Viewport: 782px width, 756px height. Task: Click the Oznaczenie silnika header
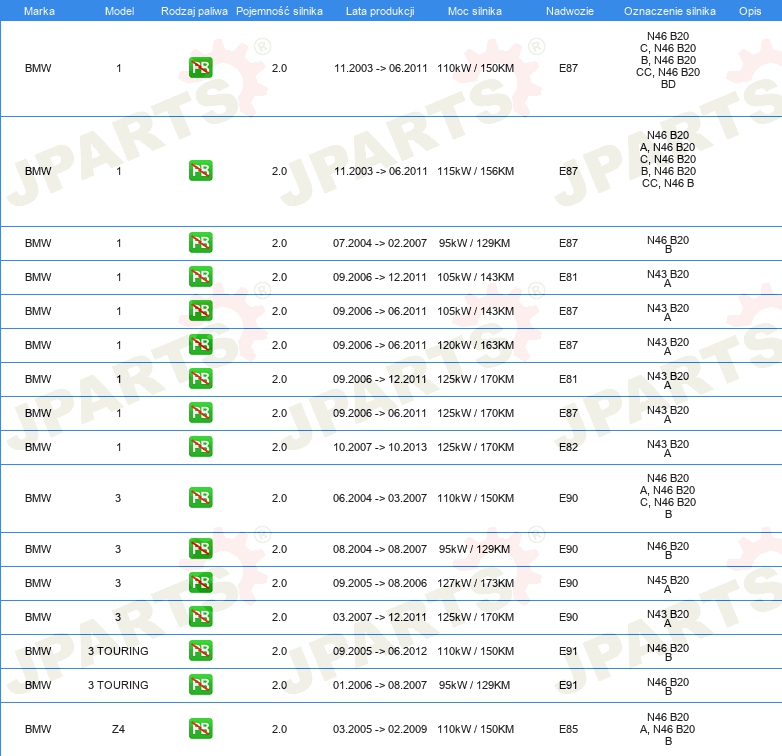(x=669, y=10)
